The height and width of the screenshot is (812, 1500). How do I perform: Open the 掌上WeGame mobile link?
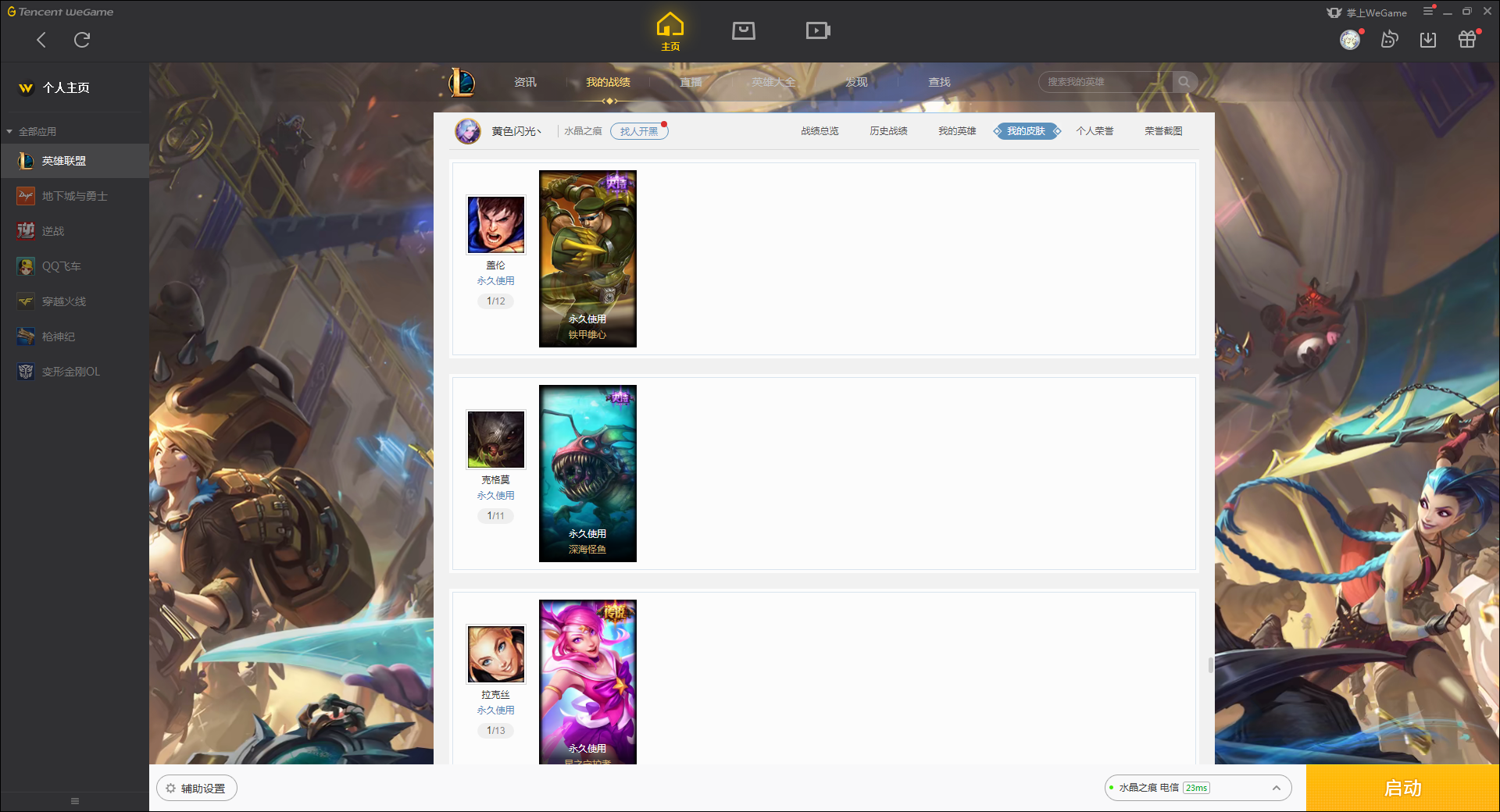tap(1367, 12)
